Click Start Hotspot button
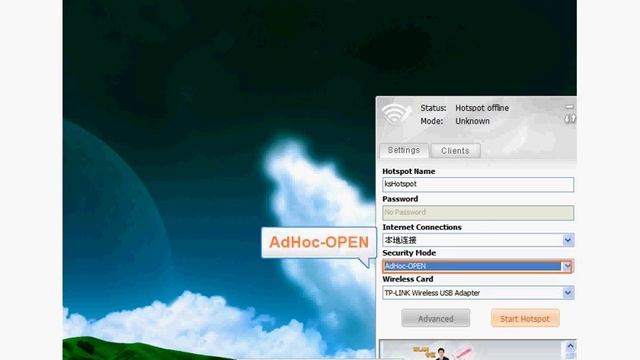This screenshot has height=360, width=640. click(525, 318)
